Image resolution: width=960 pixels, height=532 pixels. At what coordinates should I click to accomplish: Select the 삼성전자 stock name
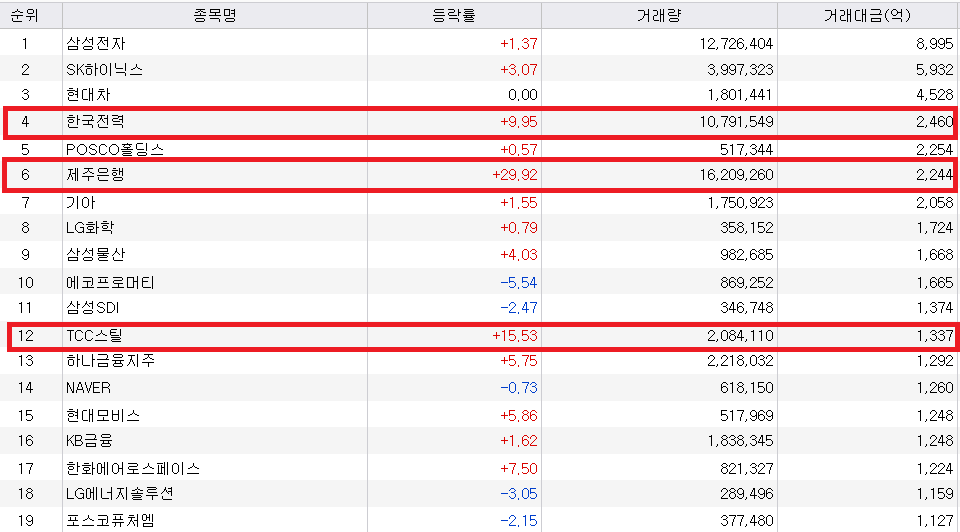(96, 43)
